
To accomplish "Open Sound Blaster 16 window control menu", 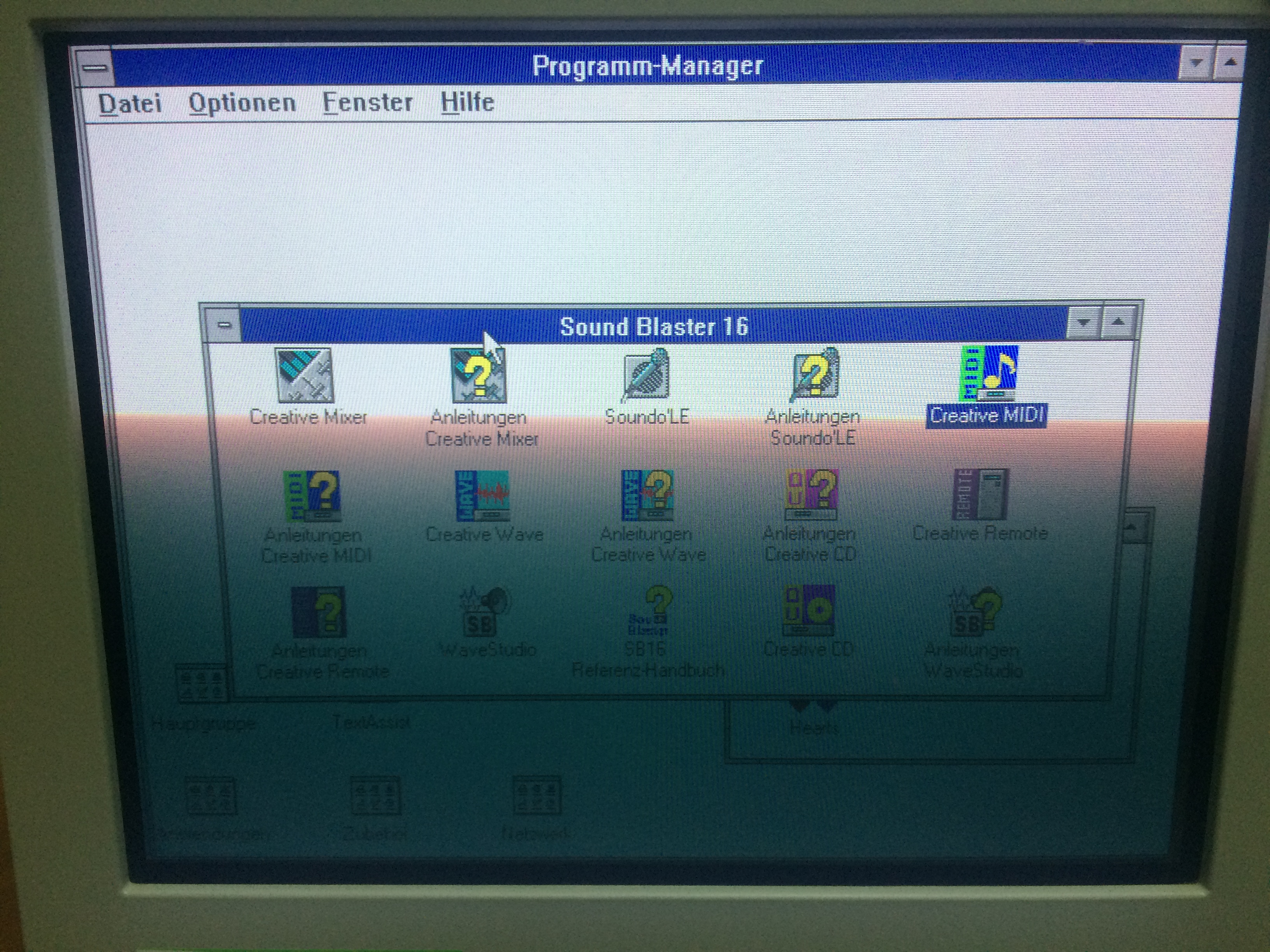I will [x=224, y=325].
